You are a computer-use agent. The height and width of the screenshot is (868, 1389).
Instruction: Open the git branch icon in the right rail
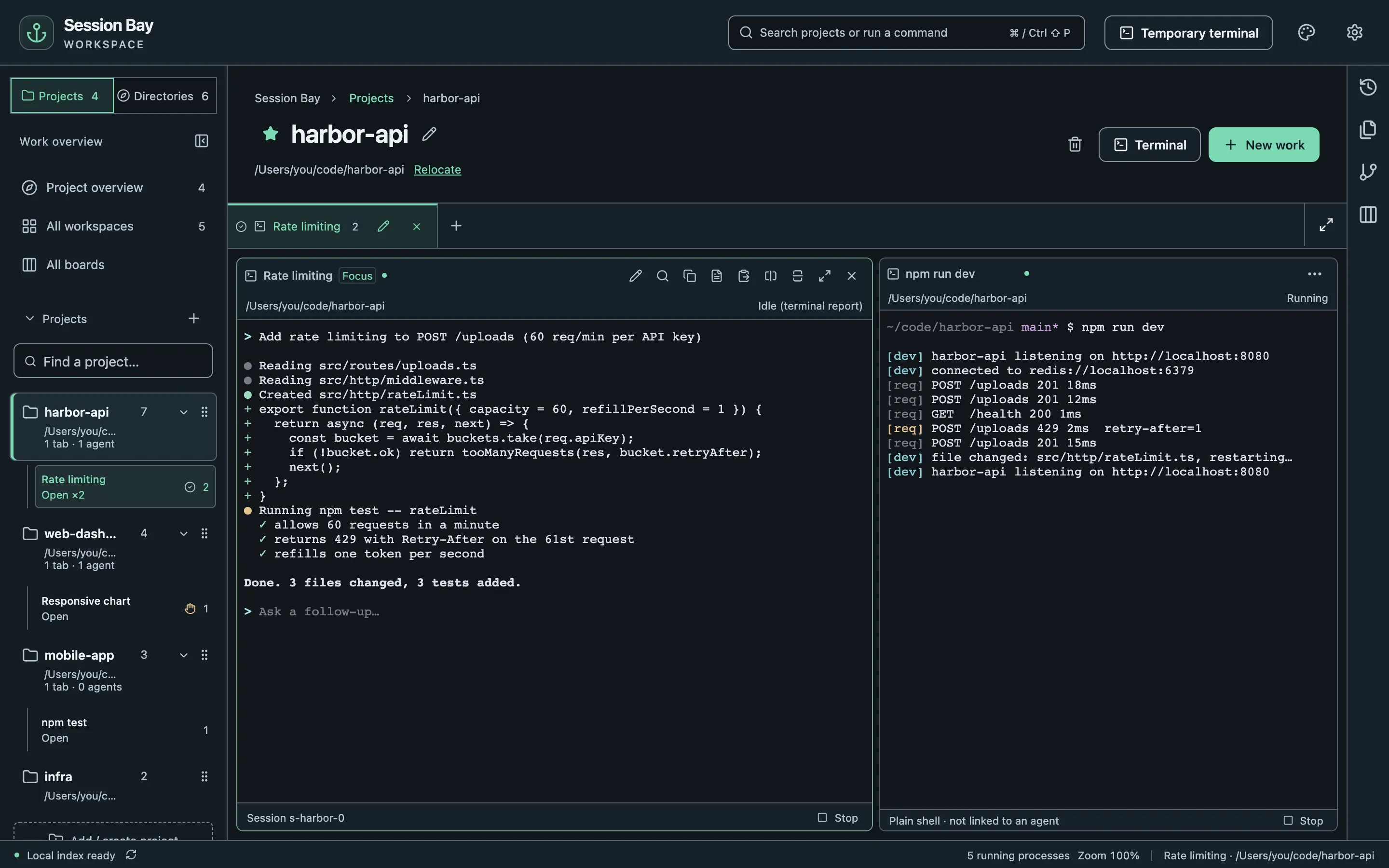pos(1368,172)
